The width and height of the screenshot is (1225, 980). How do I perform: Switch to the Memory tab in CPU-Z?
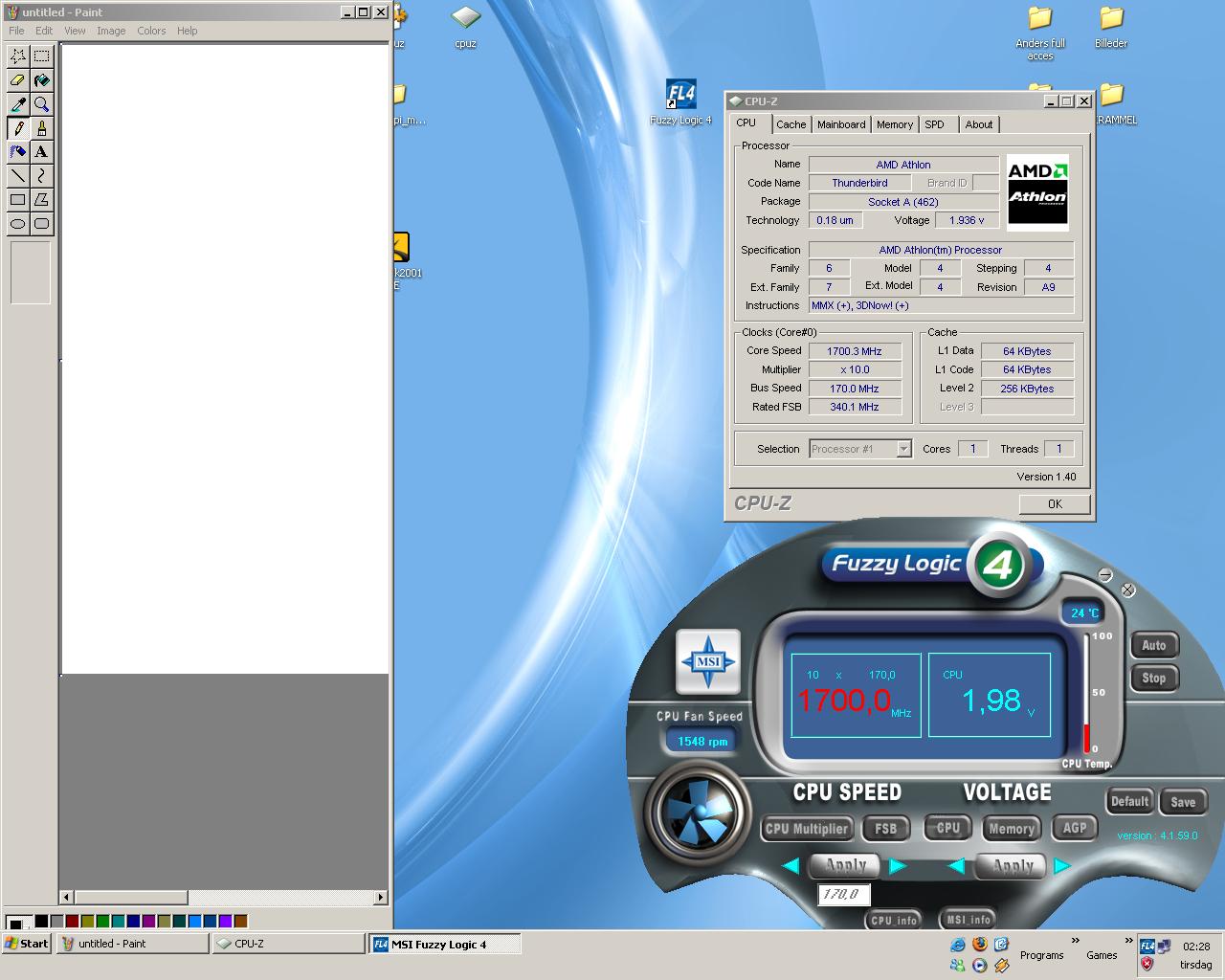pos(895,124)
